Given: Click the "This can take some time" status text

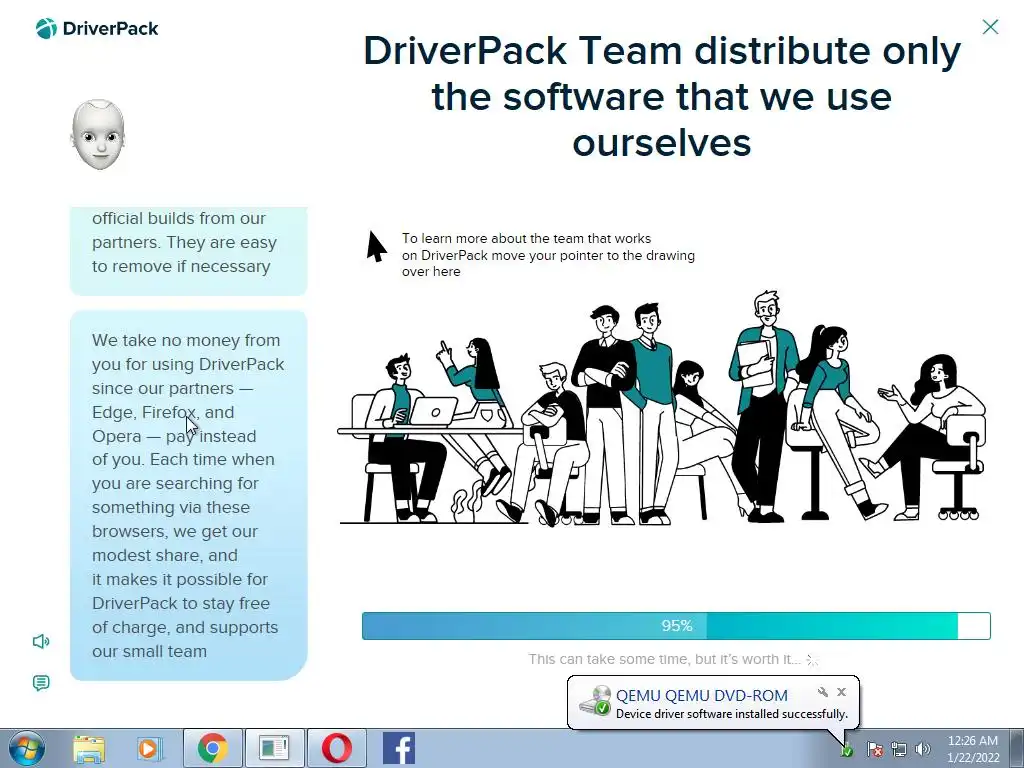Looking at the screenshot, I should click(x=664, y=659).
